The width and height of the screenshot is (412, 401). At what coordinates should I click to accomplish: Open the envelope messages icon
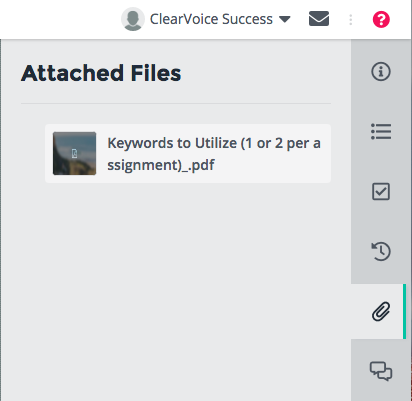(x=319, y=19)
